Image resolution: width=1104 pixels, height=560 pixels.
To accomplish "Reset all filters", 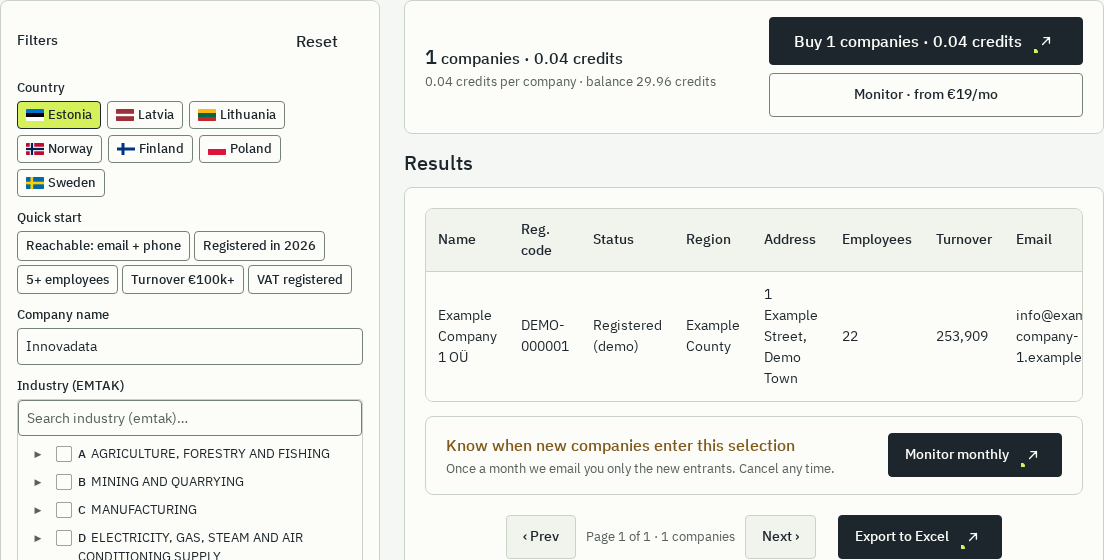I will pyautogui.click(x=317, y=42).
